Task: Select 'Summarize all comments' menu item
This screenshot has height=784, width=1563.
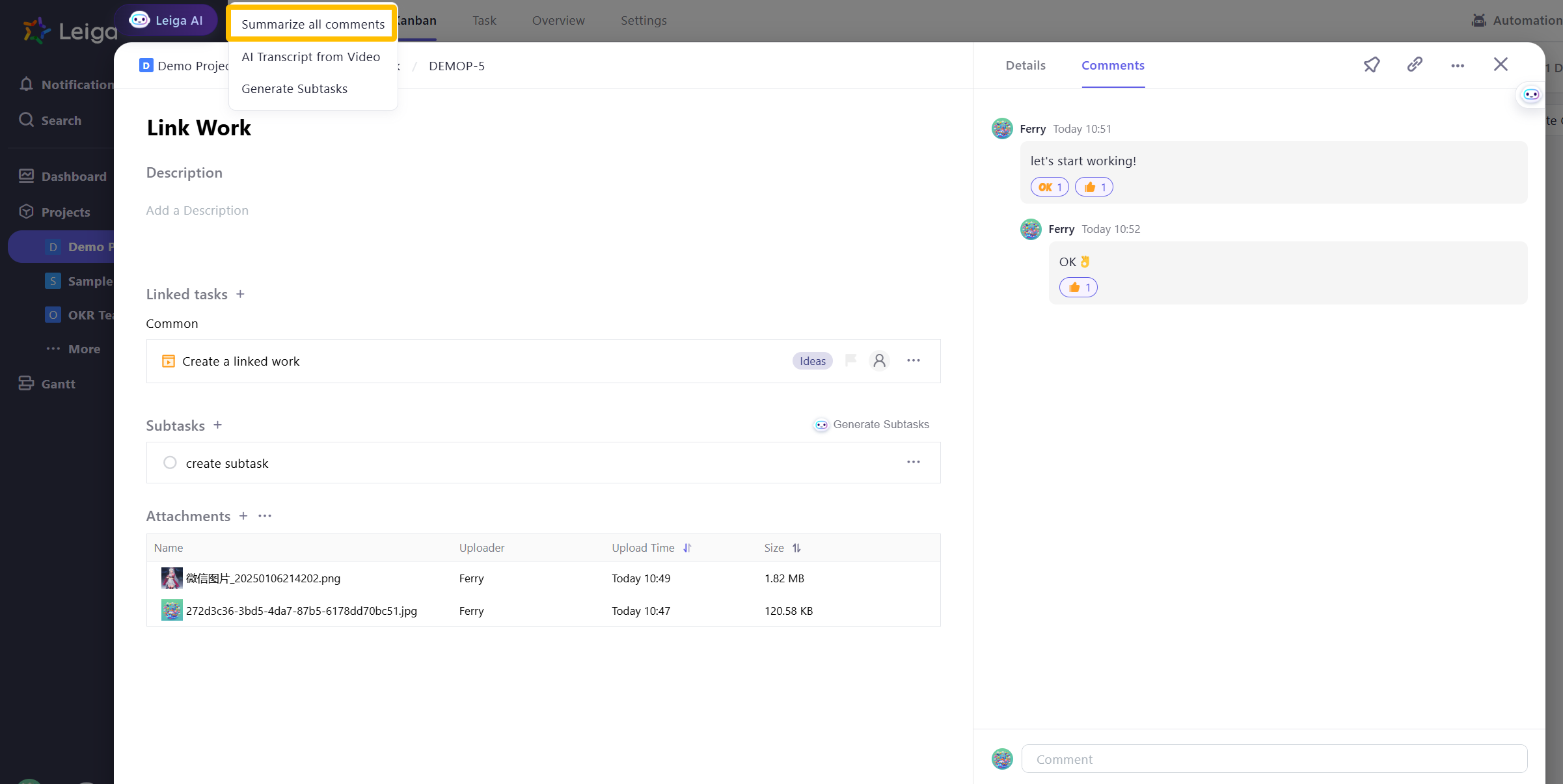Action: pyautogui.click(x=312, y=24)
